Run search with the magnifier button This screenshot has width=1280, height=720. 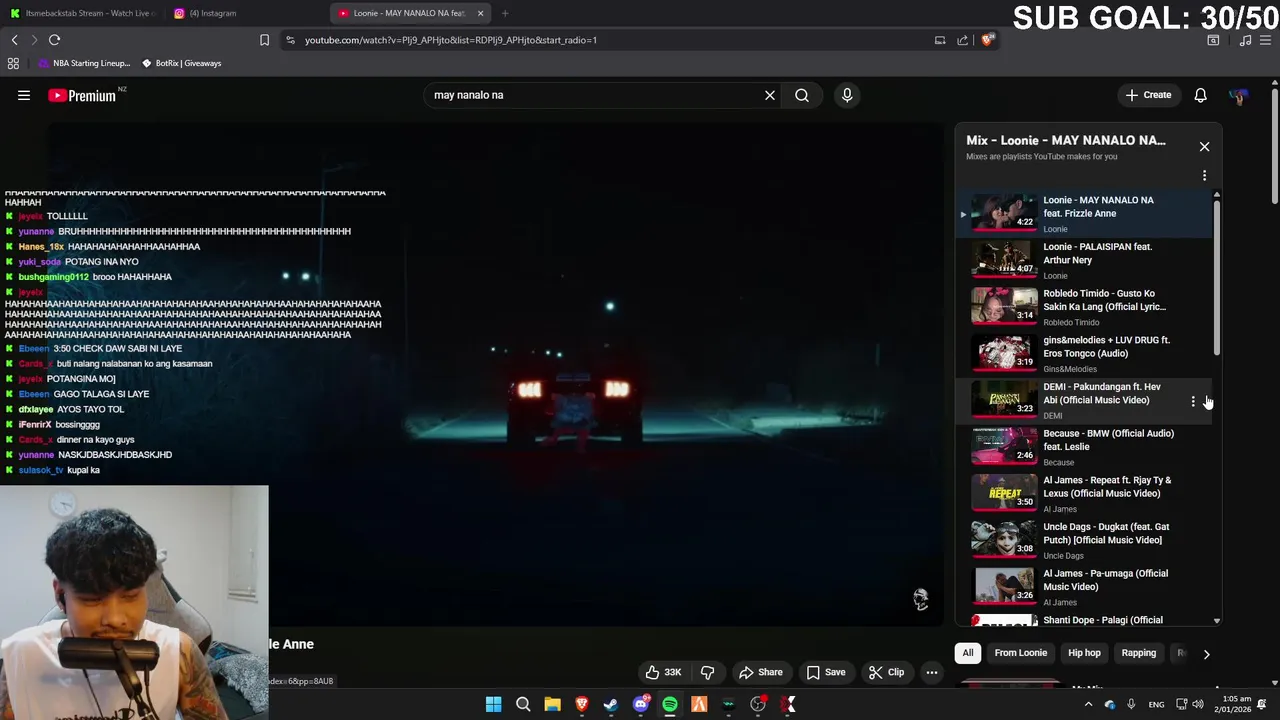(x=802, y=95)
